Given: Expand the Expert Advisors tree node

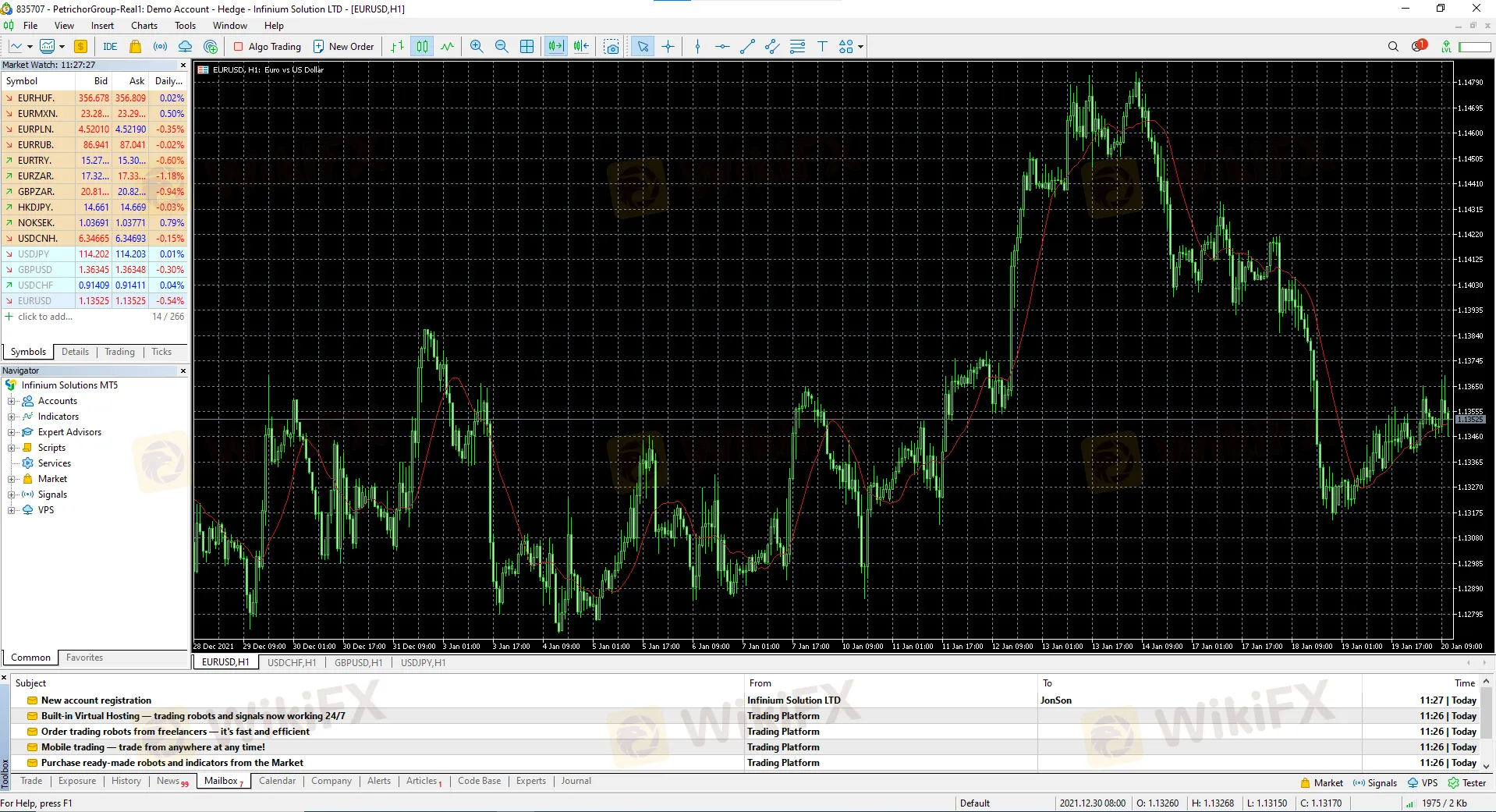Looking at the screenshot, I should pyautogui.click(x=12, y=432).
